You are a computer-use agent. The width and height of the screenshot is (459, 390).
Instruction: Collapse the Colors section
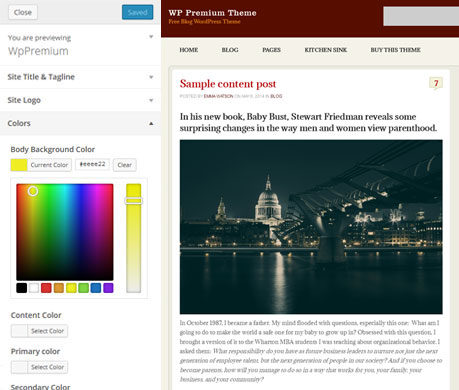point(80,123)
